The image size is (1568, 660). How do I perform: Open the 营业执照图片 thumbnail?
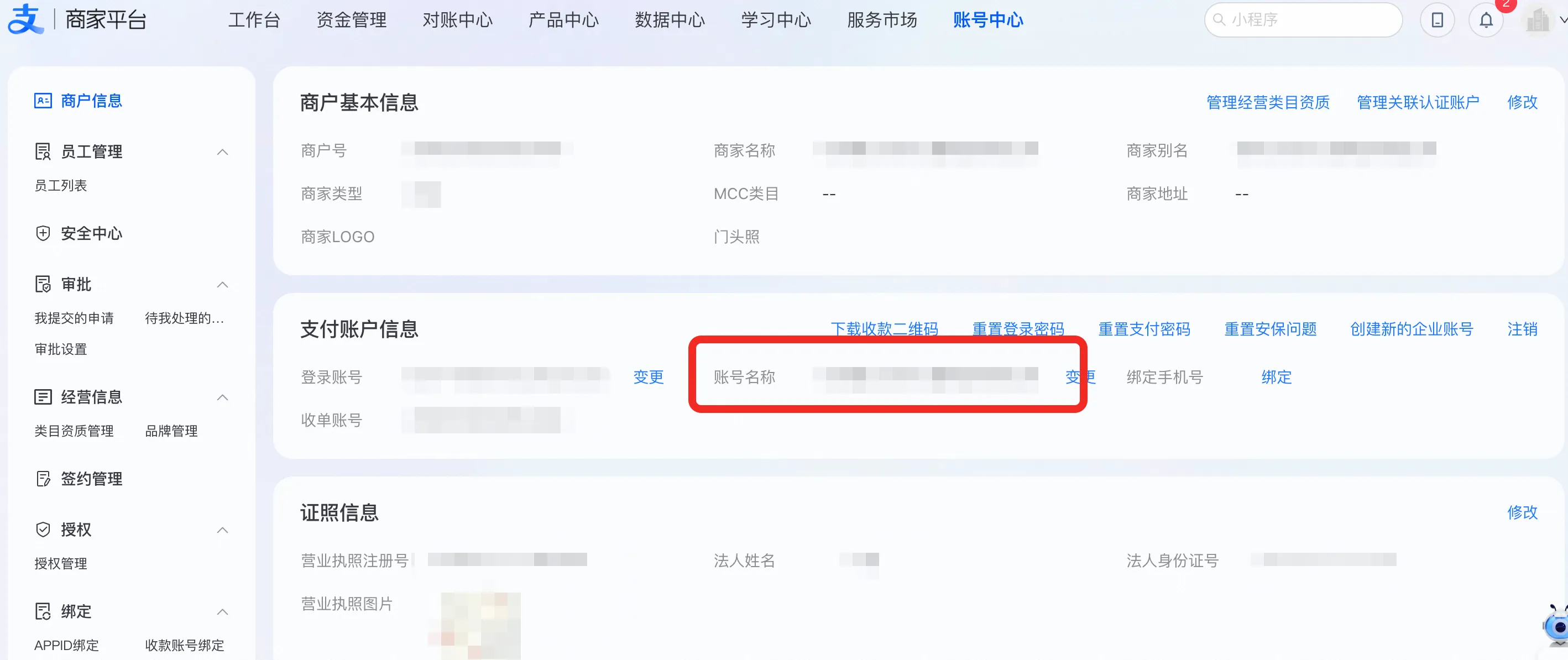click(x=480, y=625)
